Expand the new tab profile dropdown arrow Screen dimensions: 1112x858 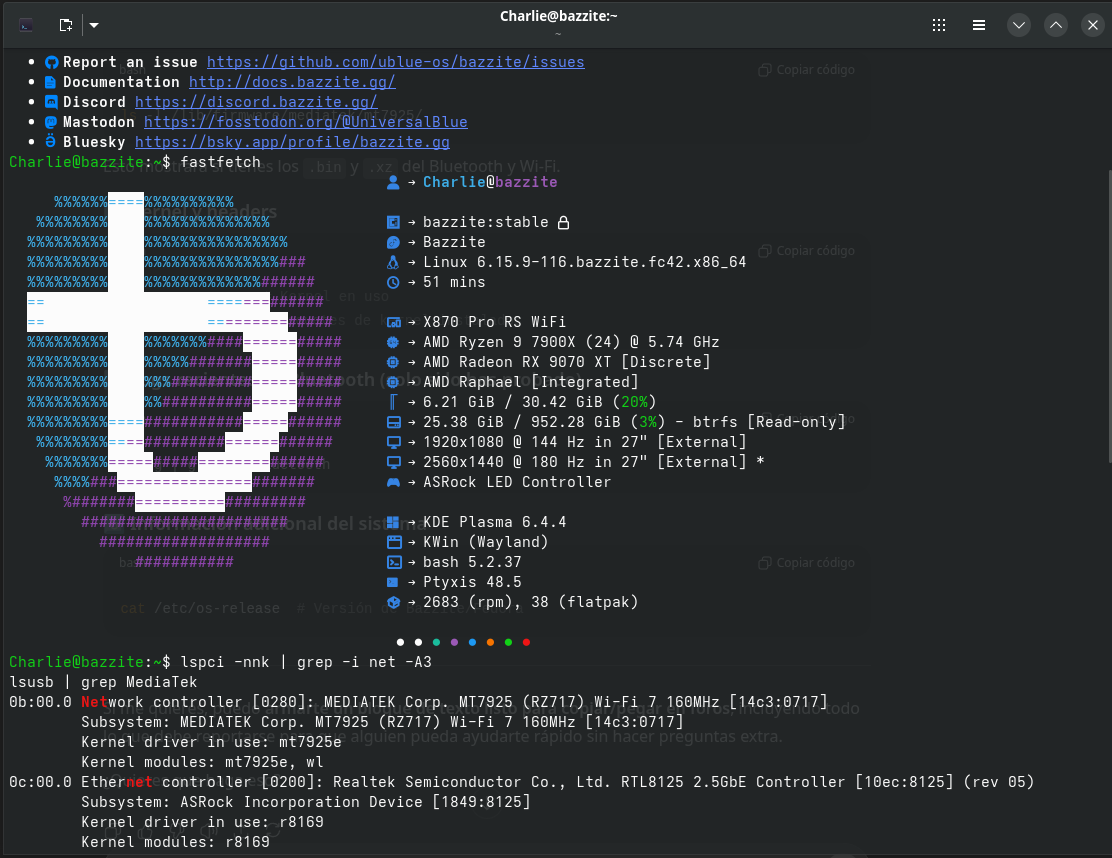(94, 26)
